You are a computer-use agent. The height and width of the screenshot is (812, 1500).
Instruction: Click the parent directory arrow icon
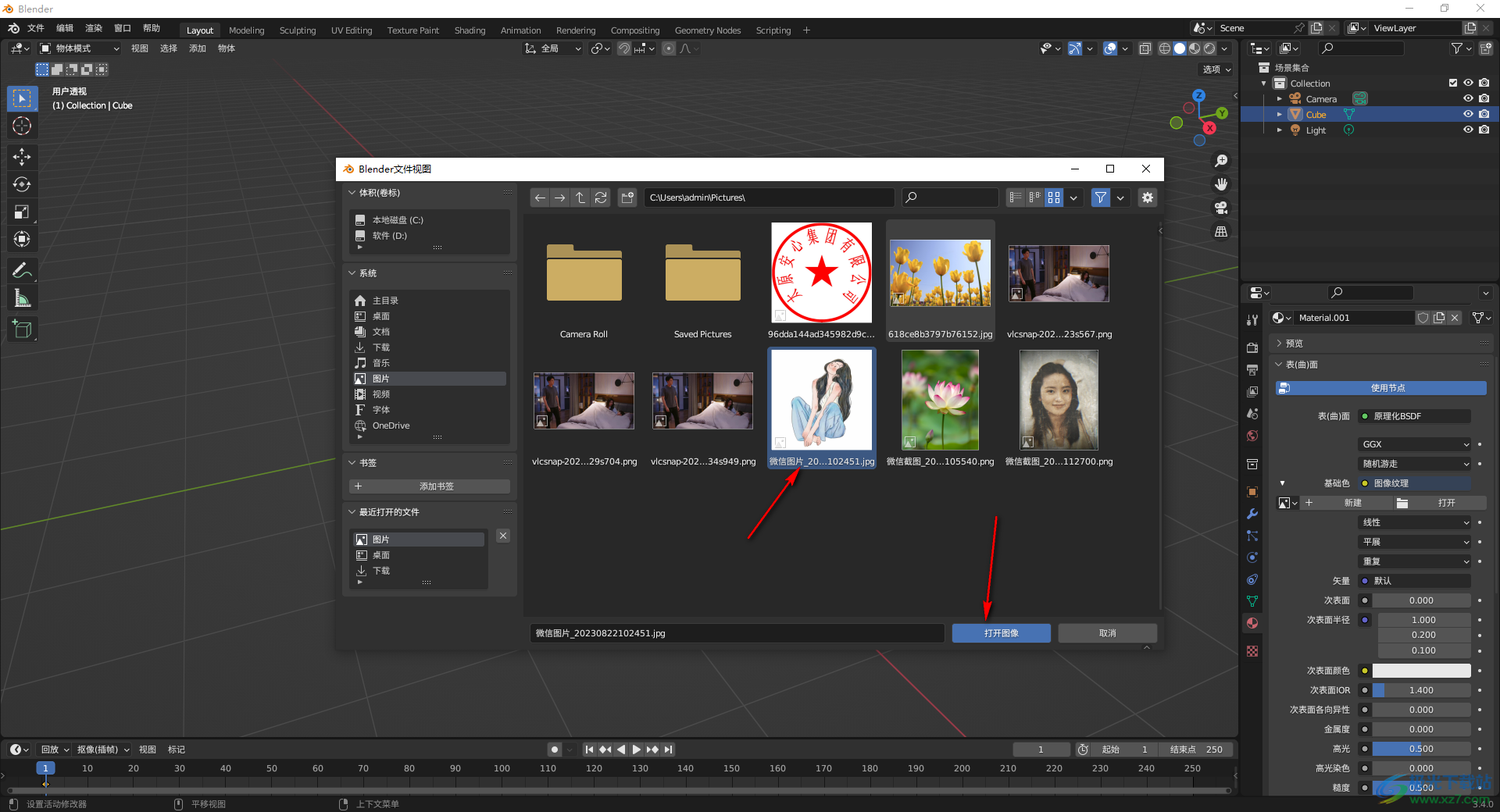[x=580, y=198]
